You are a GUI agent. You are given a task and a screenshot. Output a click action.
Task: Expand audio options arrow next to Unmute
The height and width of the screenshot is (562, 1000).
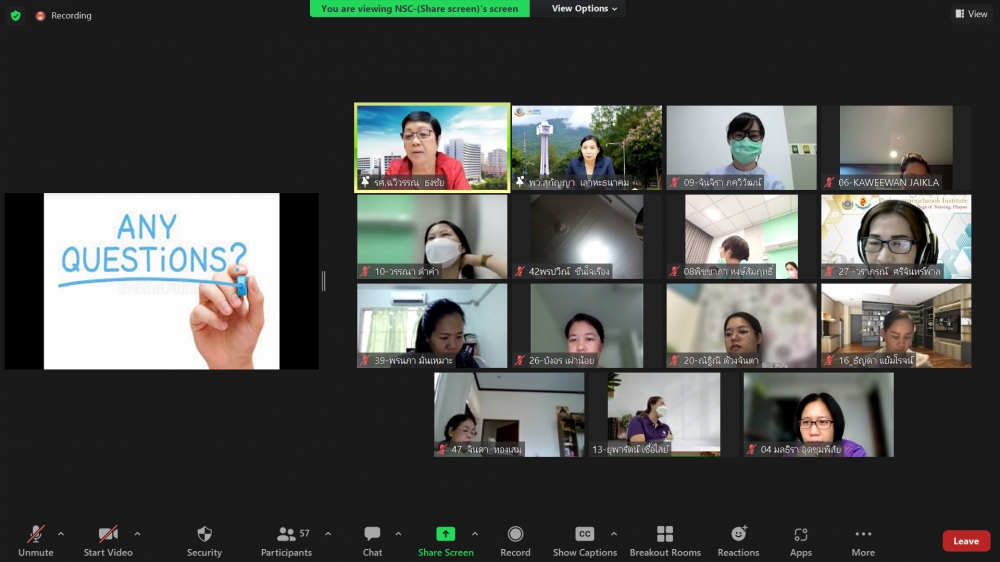tap(61, 534)
